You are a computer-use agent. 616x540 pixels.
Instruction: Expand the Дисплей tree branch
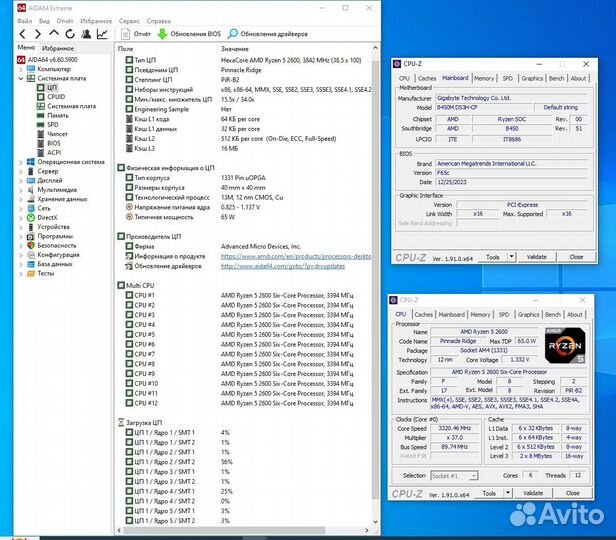pos(20,181)
